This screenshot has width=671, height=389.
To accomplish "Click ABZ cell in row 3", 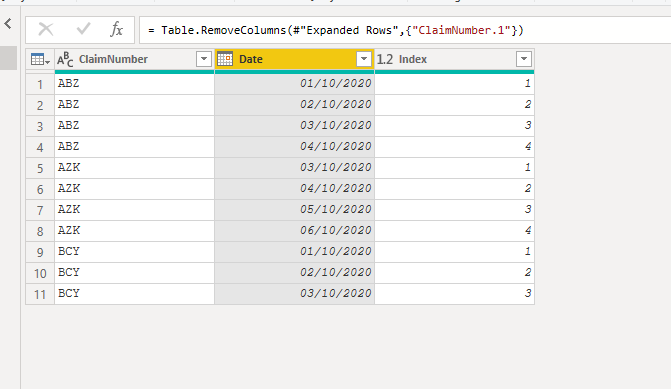I will point(134,126).
